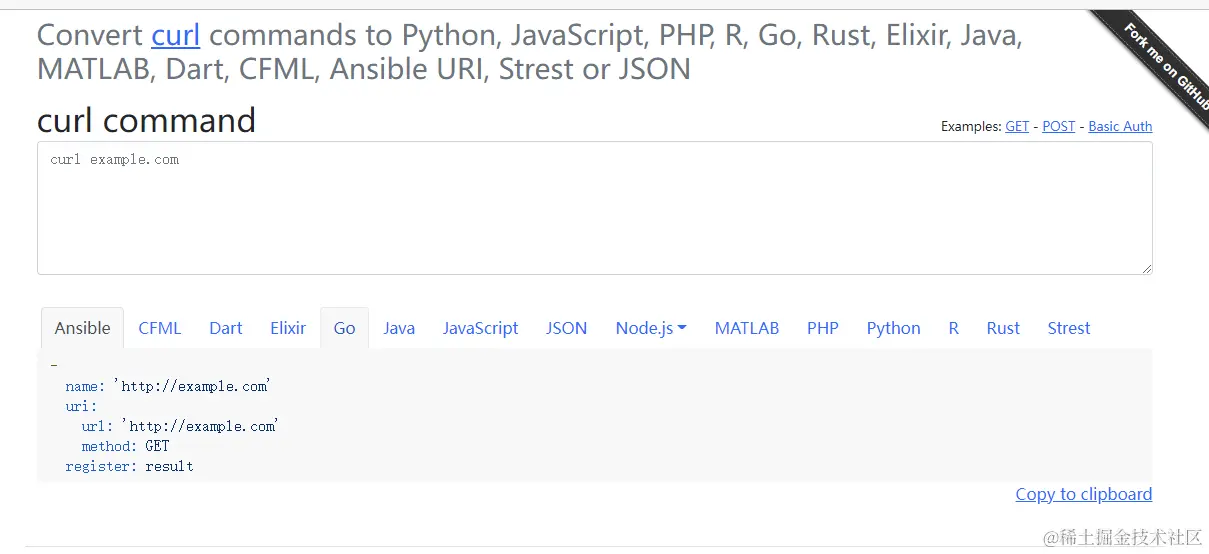This screenshot has width=1209, height=554.
Task: Expand the Node.js dropdown tab
Action: coord(650,328)
